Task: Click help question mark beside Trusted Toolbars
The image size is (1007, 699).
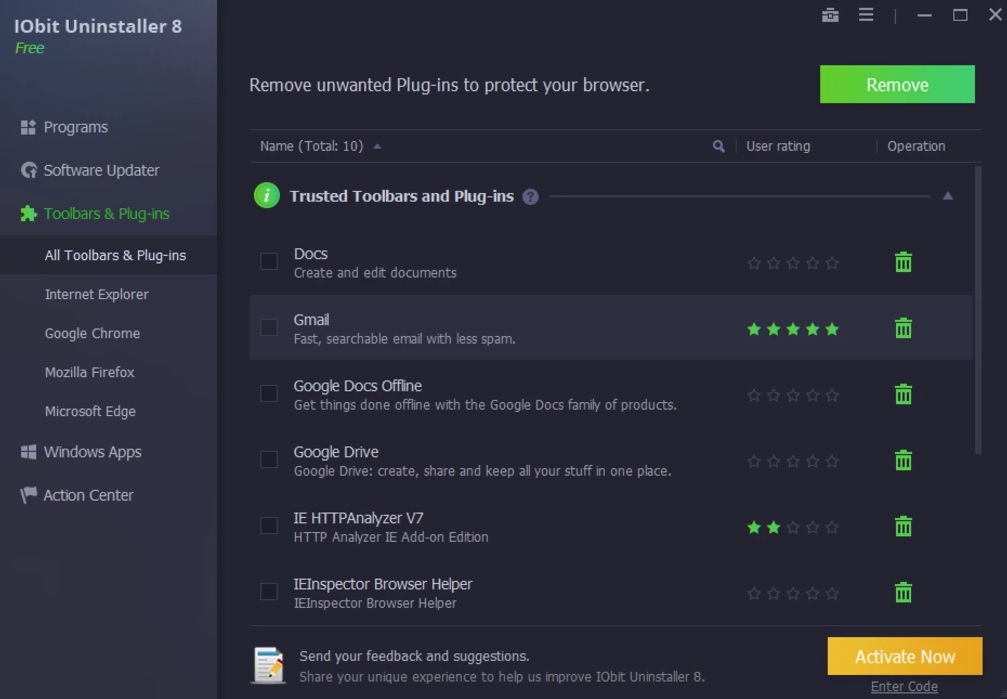Action: point(530,197)
